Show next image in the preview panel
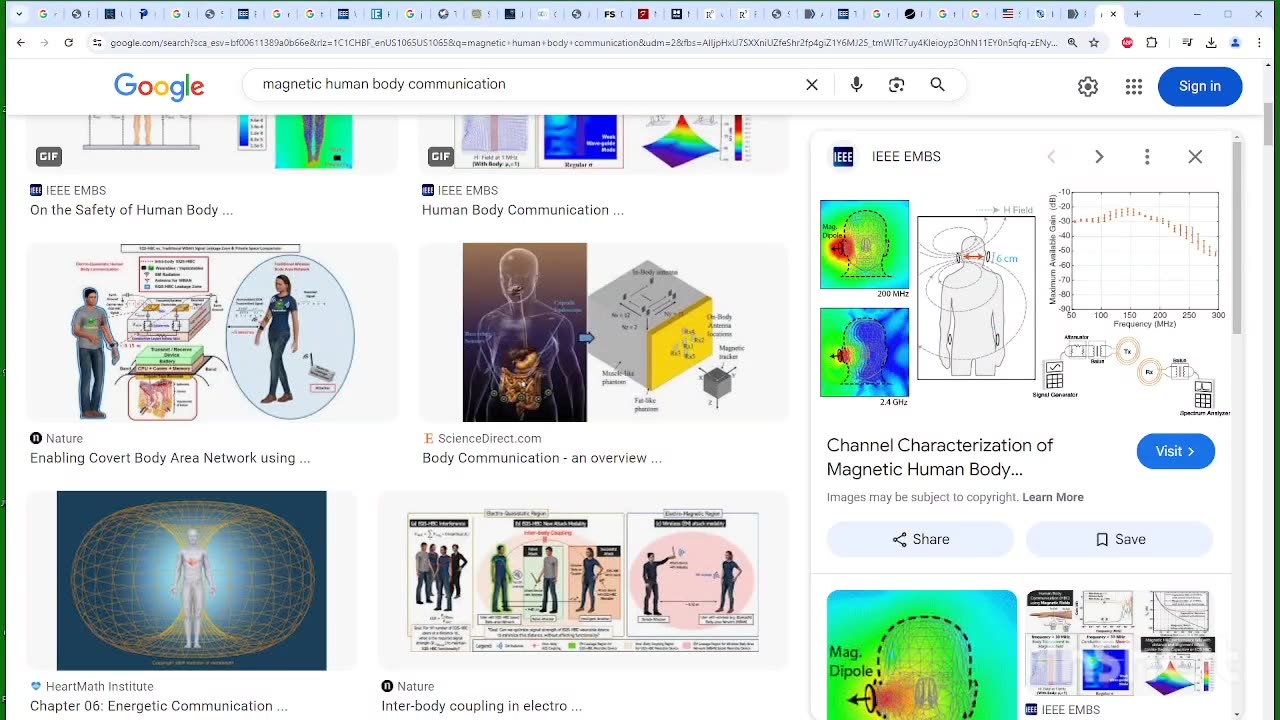The image size is (1280, 720). [x=1099, y=157]
